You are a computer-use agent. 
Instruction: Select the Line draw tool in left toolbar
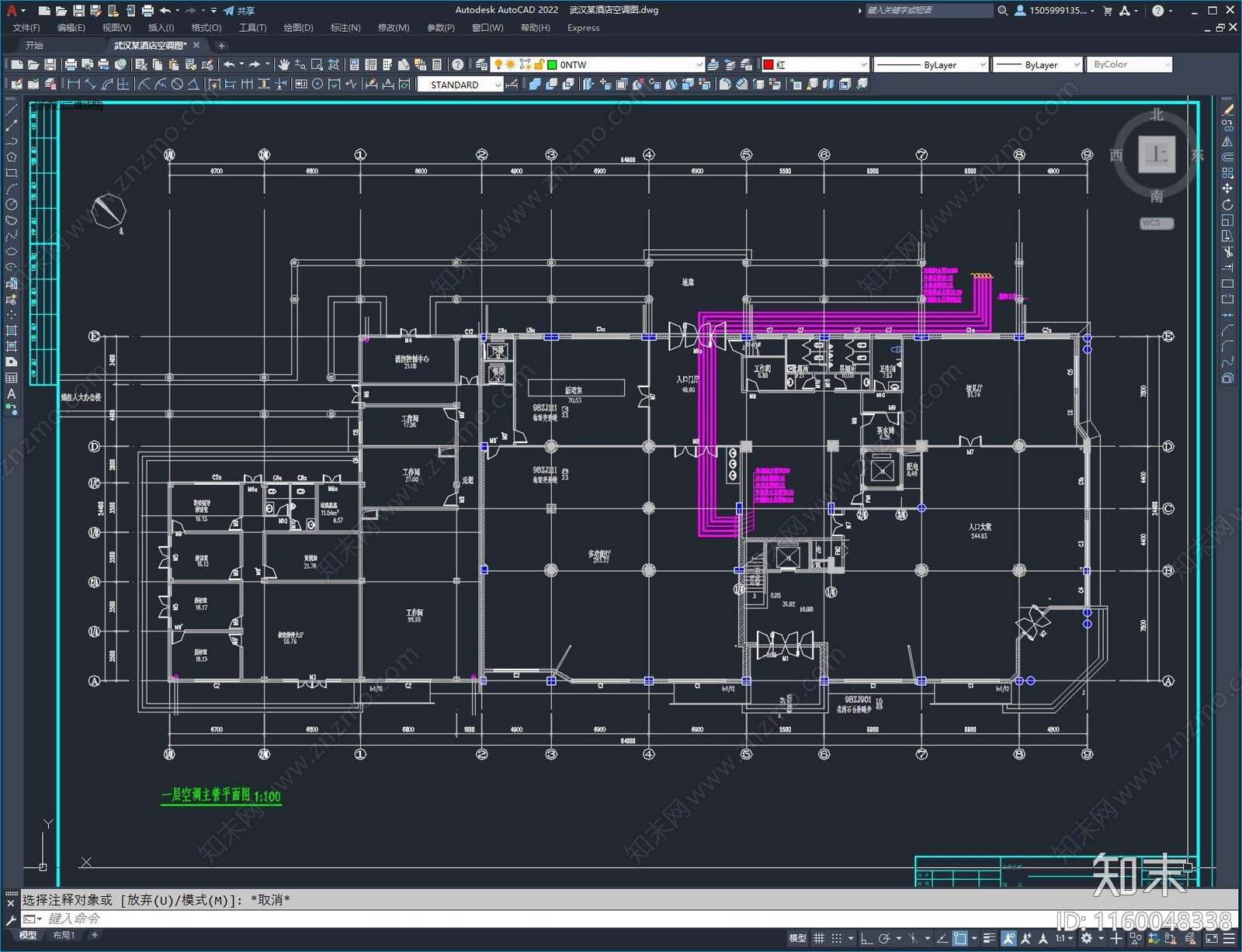pyautogui.click(x=11, y=111)
